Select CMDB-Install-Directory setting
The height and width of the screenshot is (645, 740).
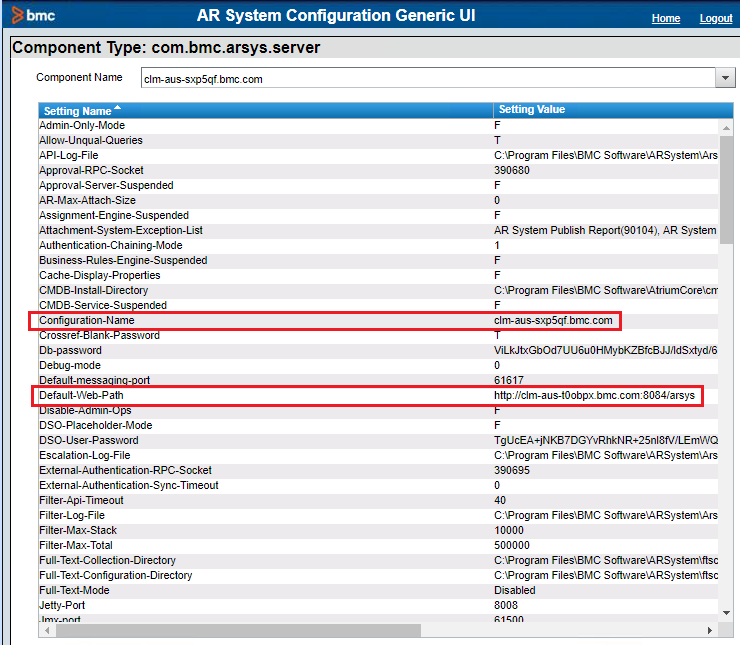(93, 291)
